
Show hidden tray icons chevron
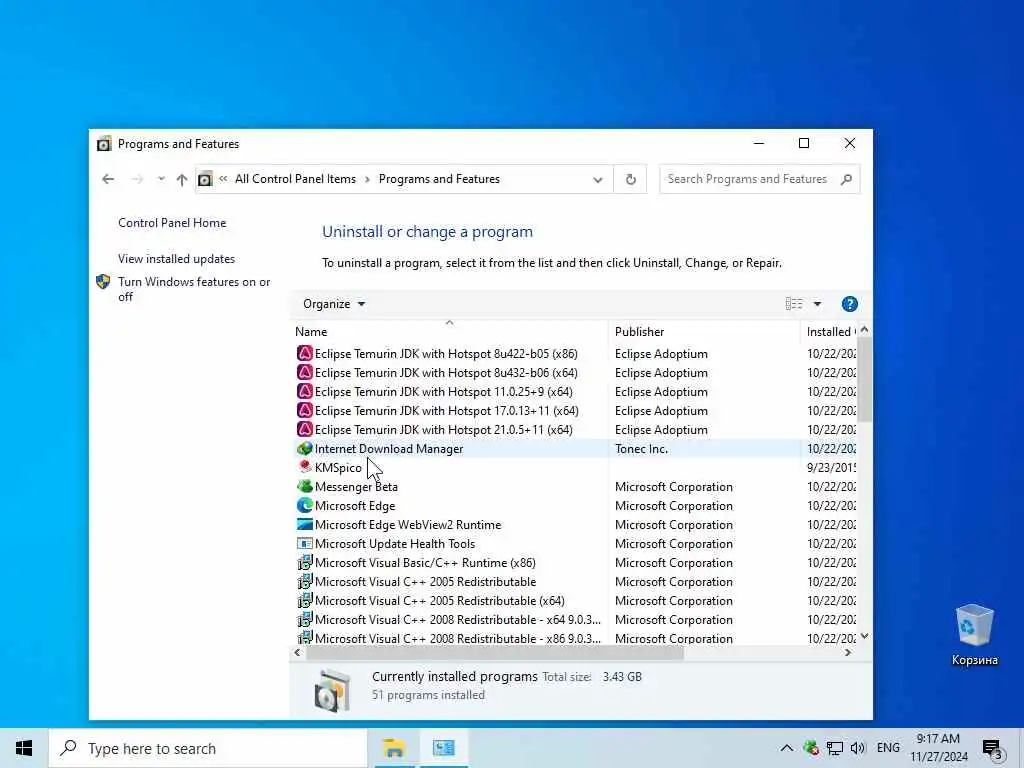(x=786, y=748)
